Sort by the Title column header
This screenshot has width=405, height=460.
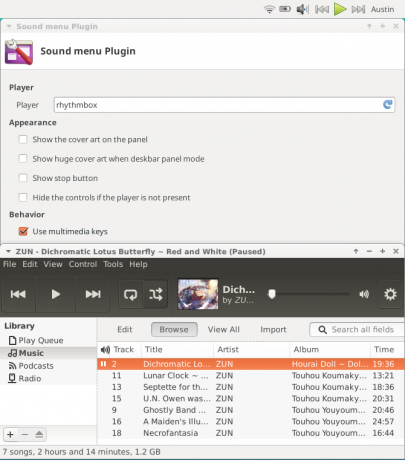coord(177,349)
